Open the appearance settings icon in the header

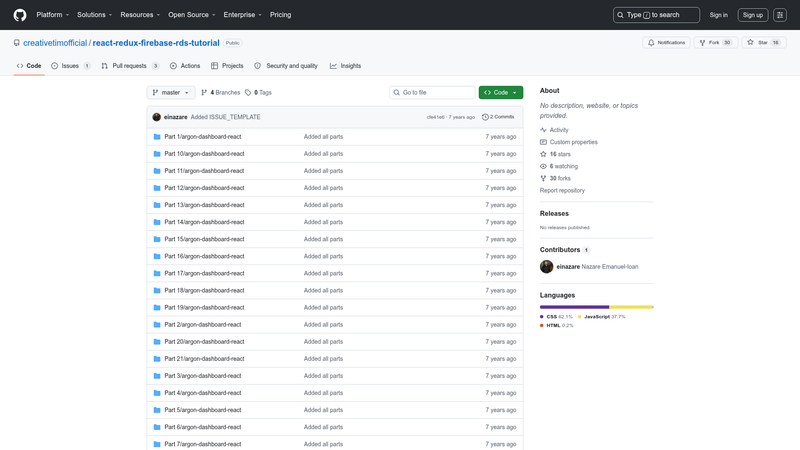(780, 15)
